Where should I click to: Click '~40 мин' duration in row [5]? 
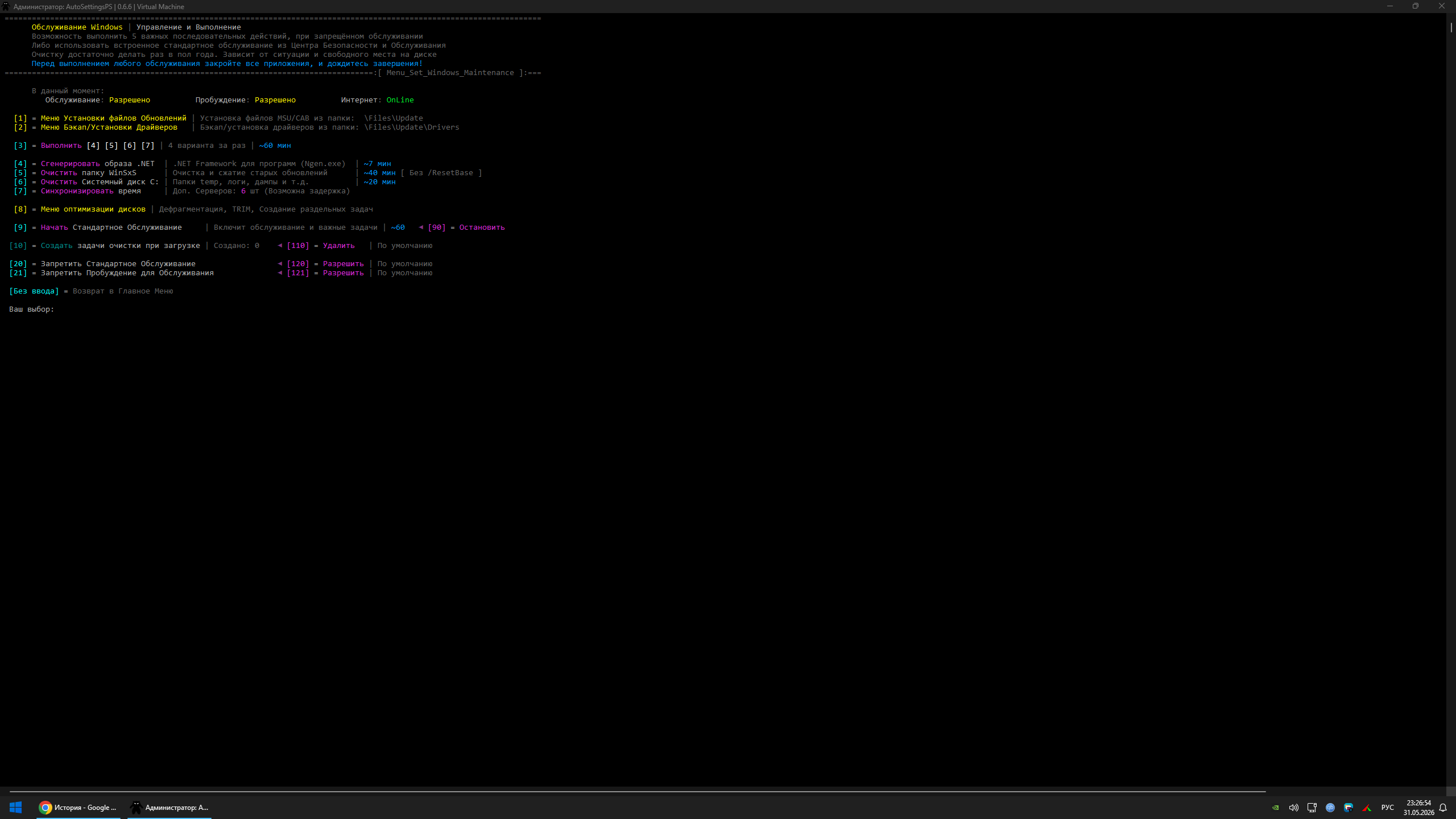tap(380, 173)
